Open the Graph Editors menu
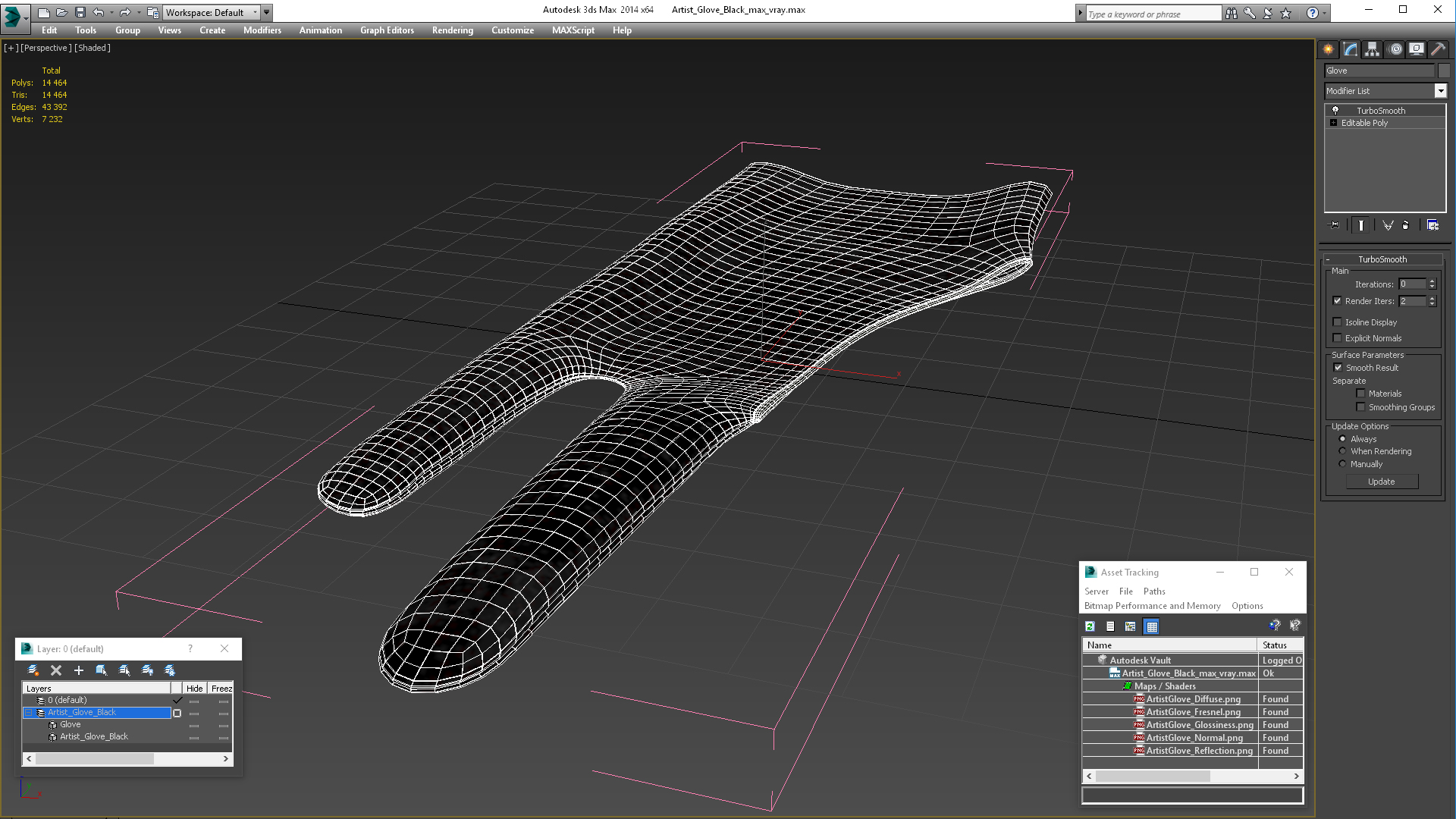Viewport: 1456px width, 819px height. 386,30
